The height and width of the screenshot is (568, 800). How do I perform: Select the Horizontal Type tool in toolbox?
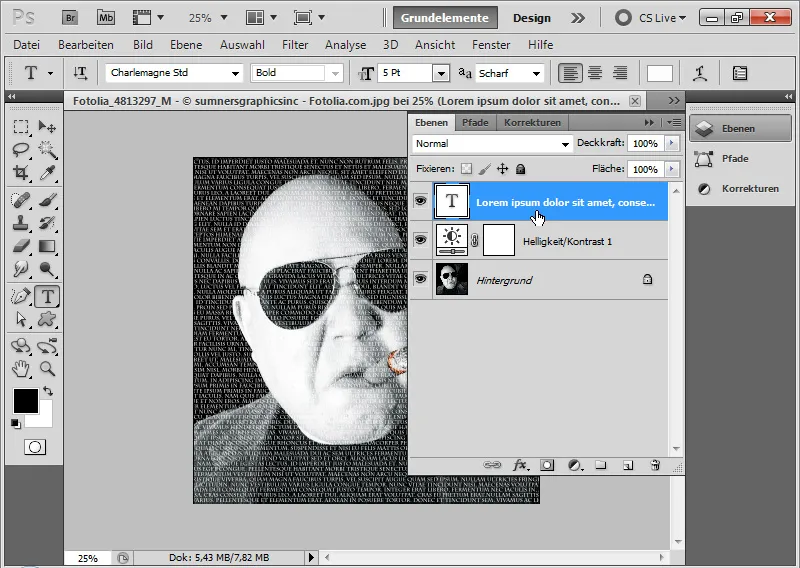[x=47, y=297]
